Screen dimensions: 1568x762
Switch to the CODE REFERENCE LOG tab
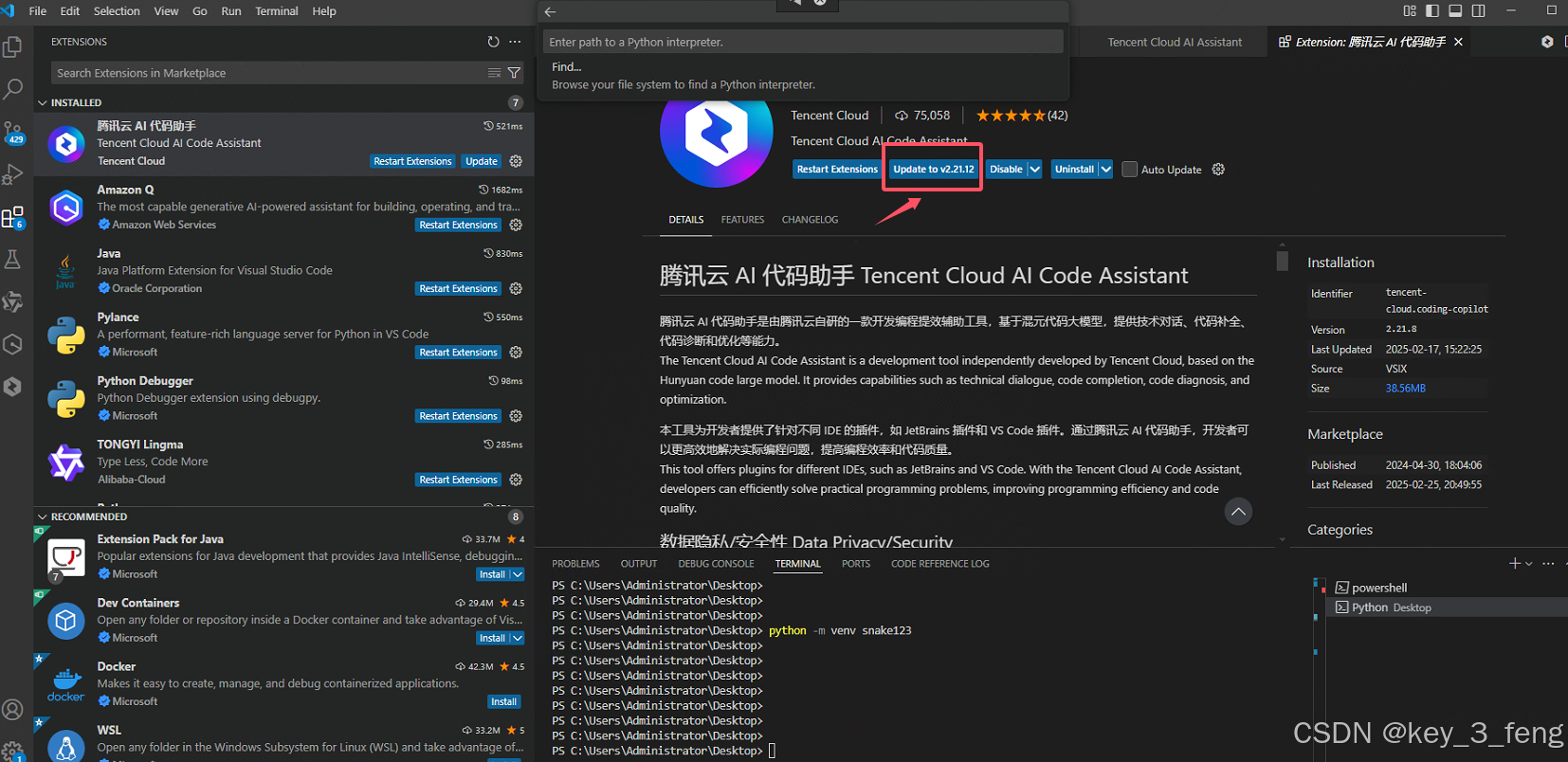(x=939, y=563)
